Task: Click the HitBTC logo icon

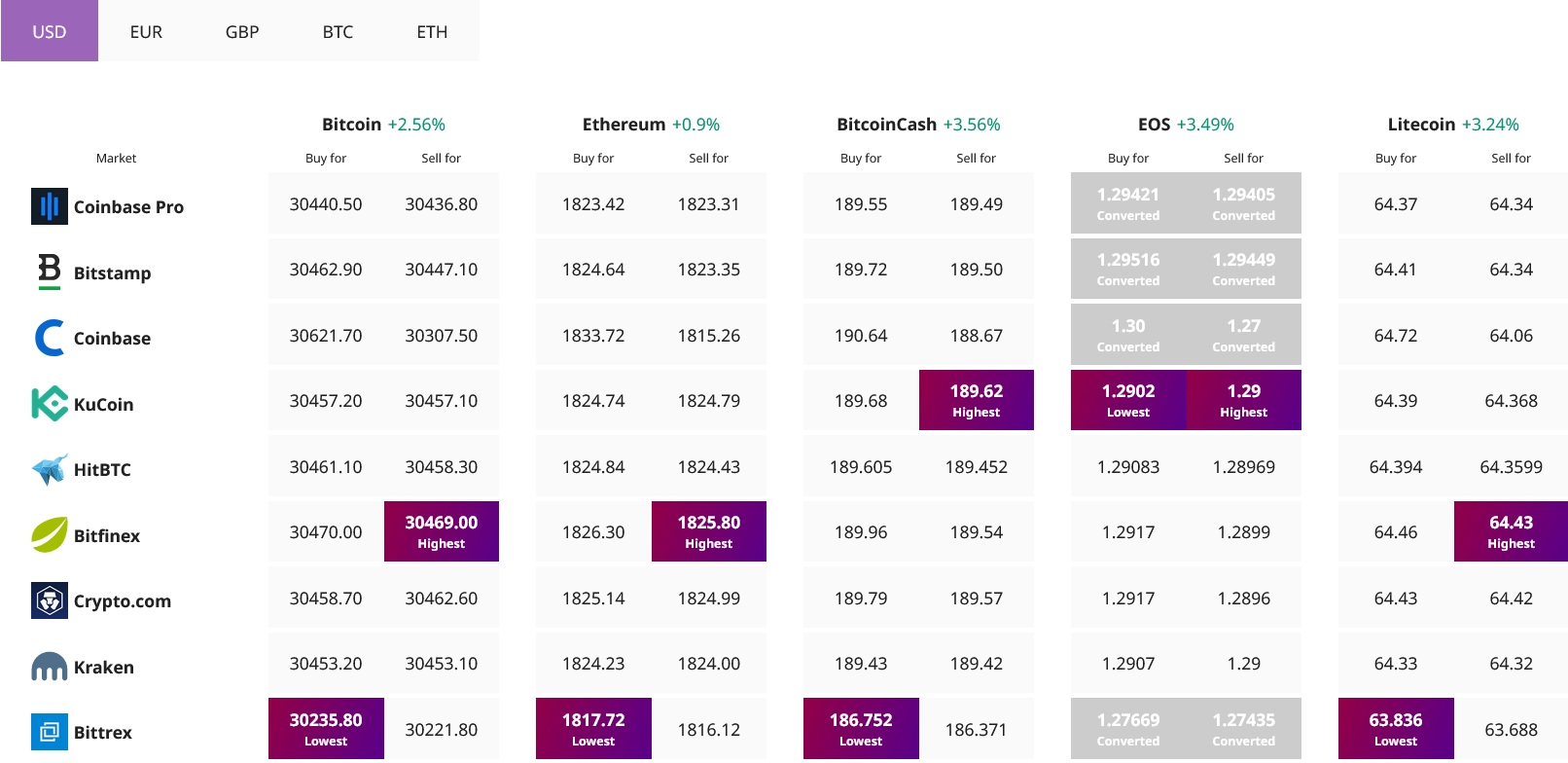Action: [50, 469]
